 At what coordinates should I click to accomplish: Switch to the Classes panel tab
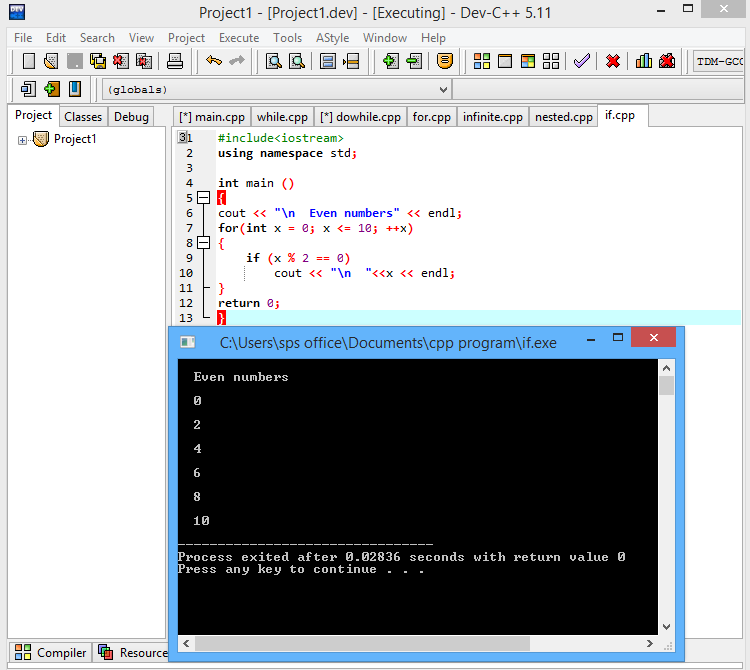(83, 117)
